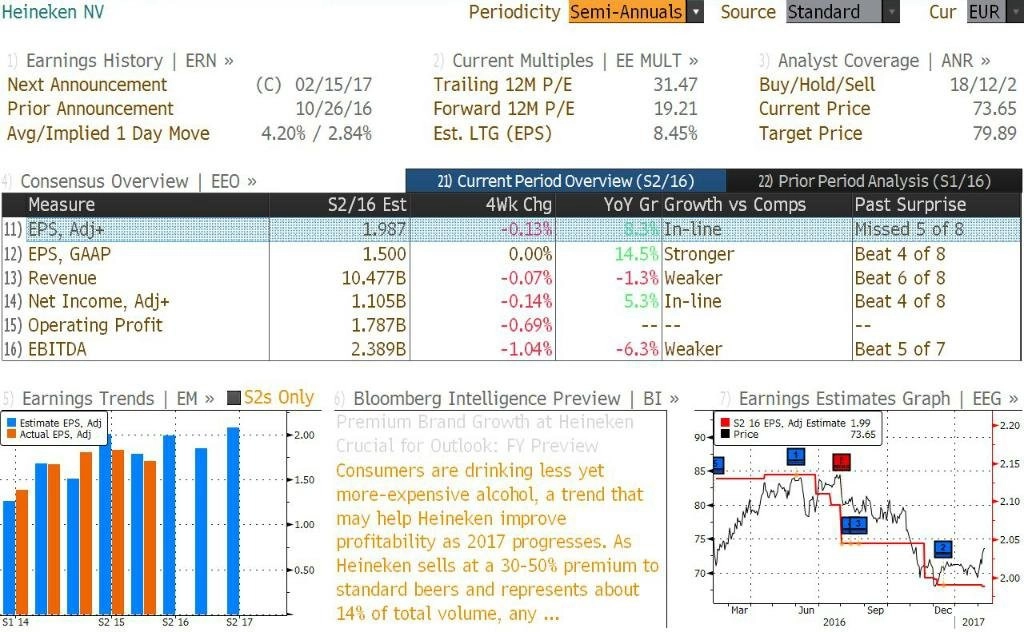Click blue Estimate EPS legend swatch
The height and width of the screenshot is (632, 1024).
point(11,423)
